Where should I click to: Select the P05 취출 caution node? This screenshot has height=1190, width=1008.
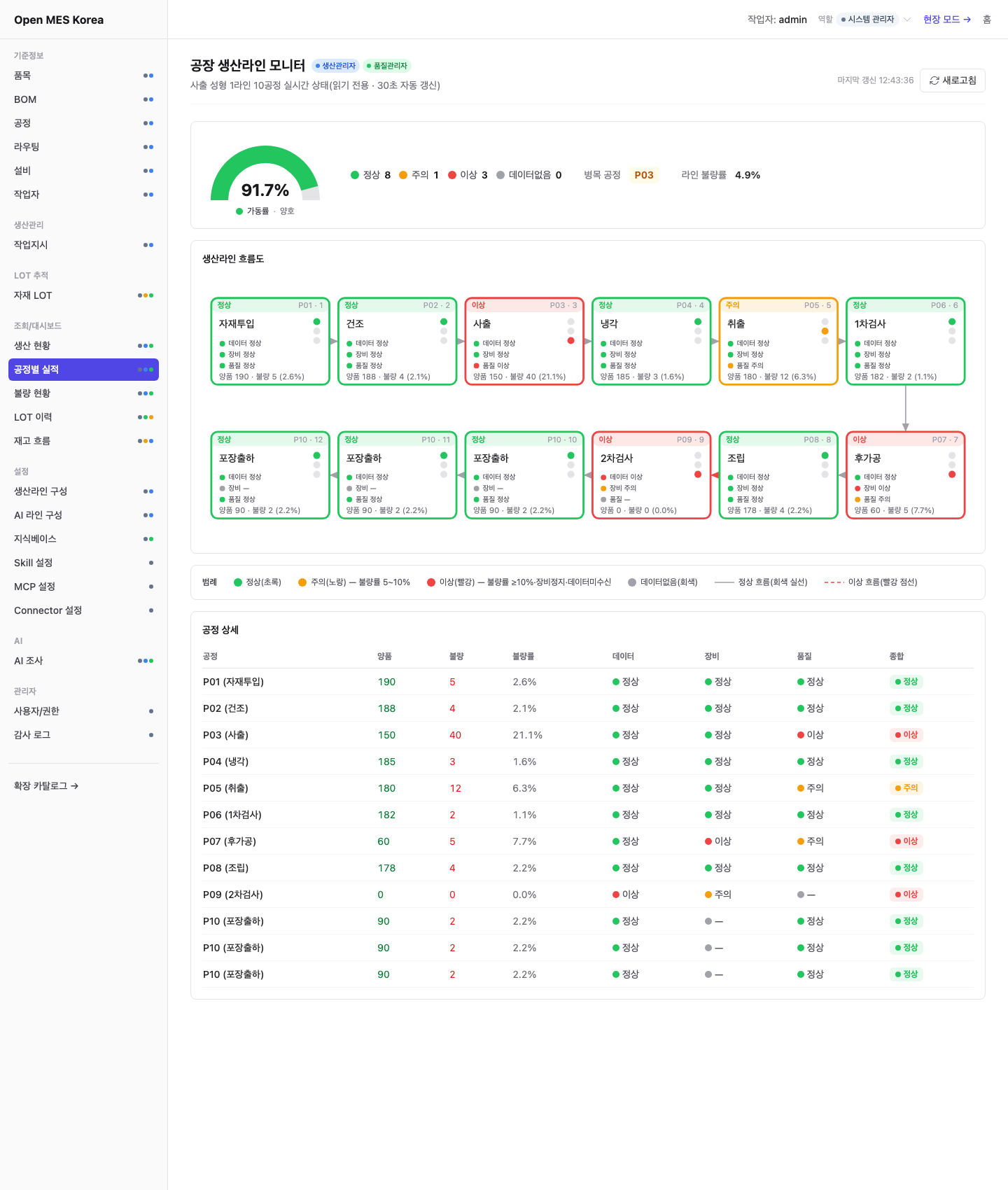coord(778,342)
